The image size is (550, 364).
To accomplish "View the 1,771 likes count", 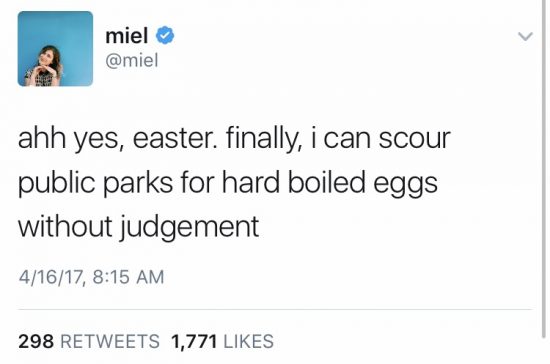I will pos(194,341).
